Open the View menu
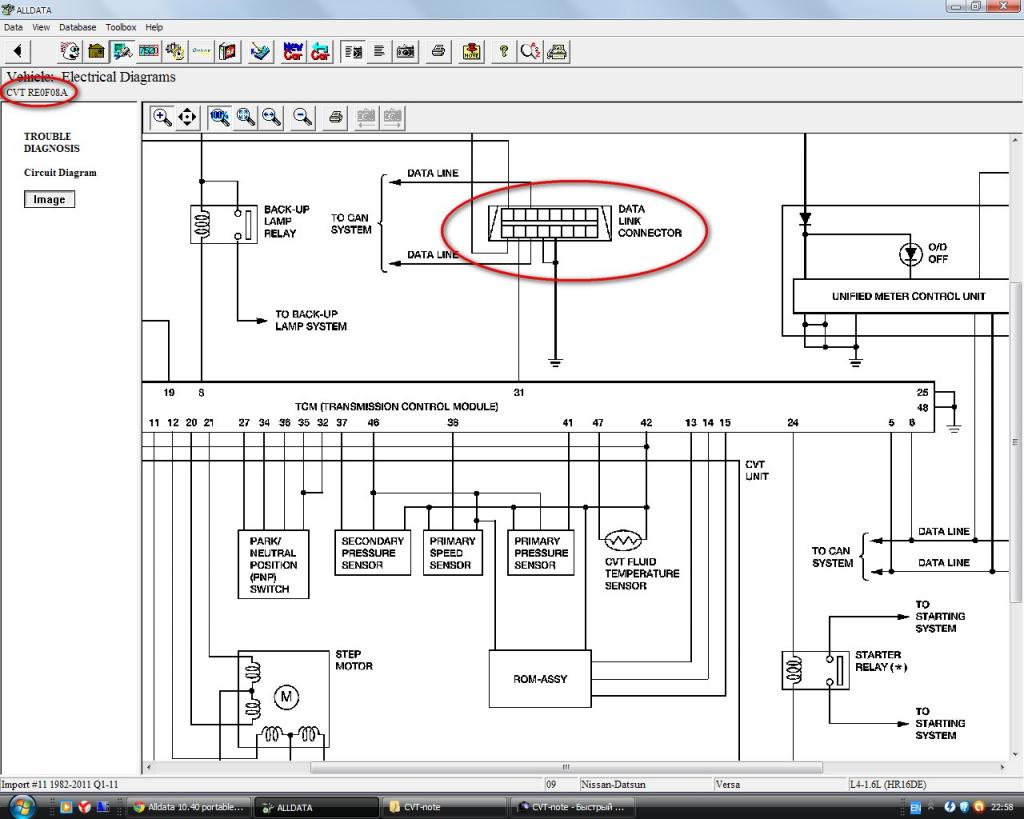This screenshot has height=819, width=1024. (x=40, y=27)
